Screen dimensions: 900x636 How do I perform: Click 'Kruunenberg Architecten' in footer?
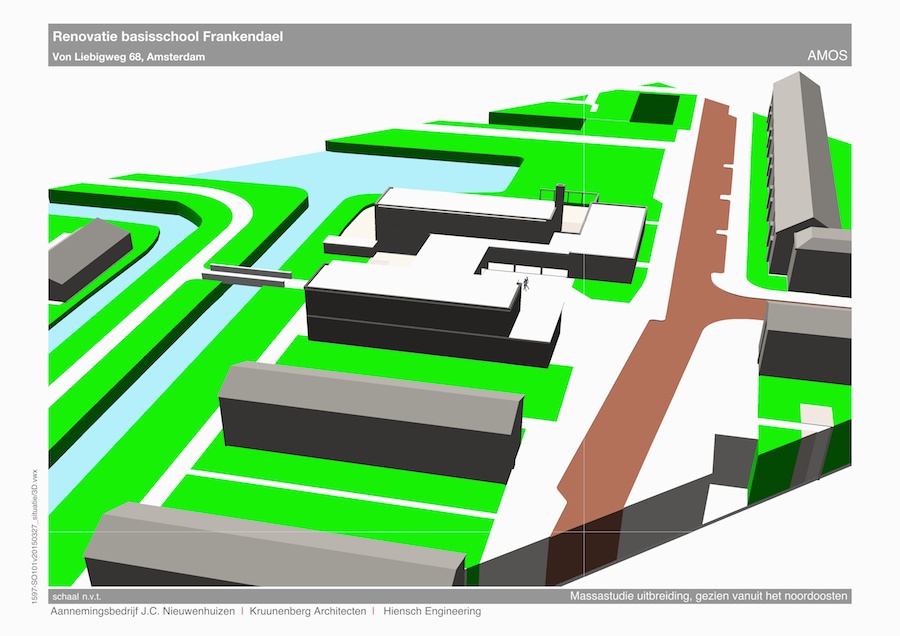click(305, 611)
